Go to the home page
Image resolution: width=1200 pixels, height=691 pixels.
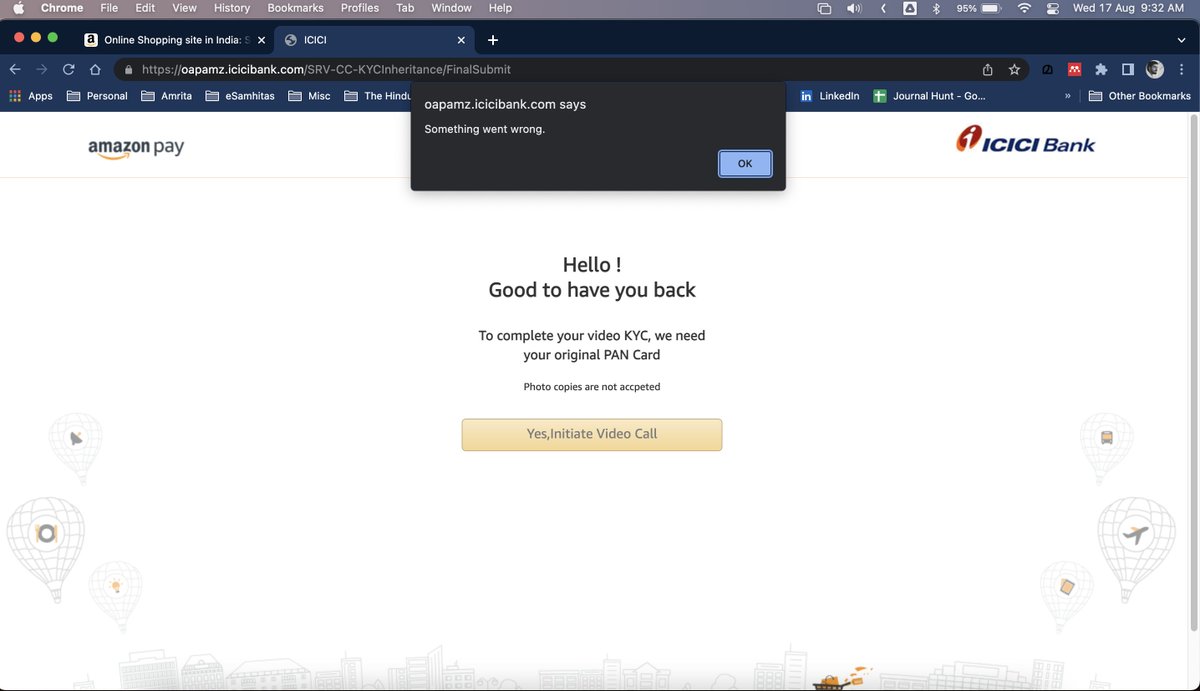(95, 70)
